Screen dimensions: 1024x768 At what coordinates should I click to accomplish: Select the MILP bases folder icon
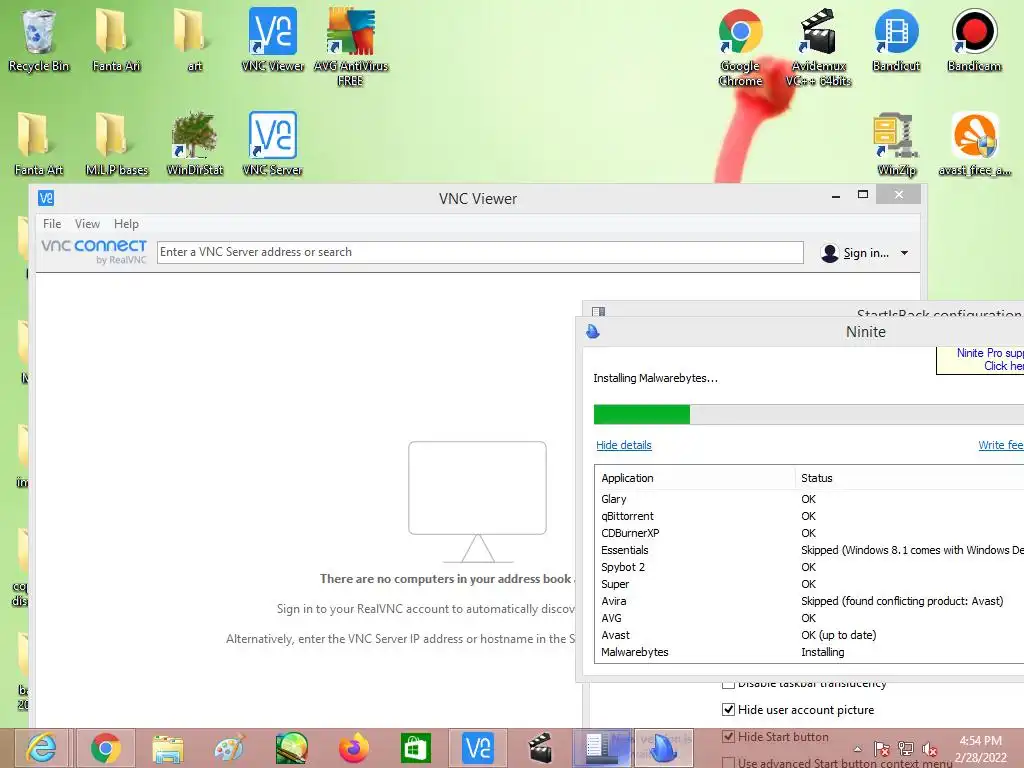pos(116,144)
